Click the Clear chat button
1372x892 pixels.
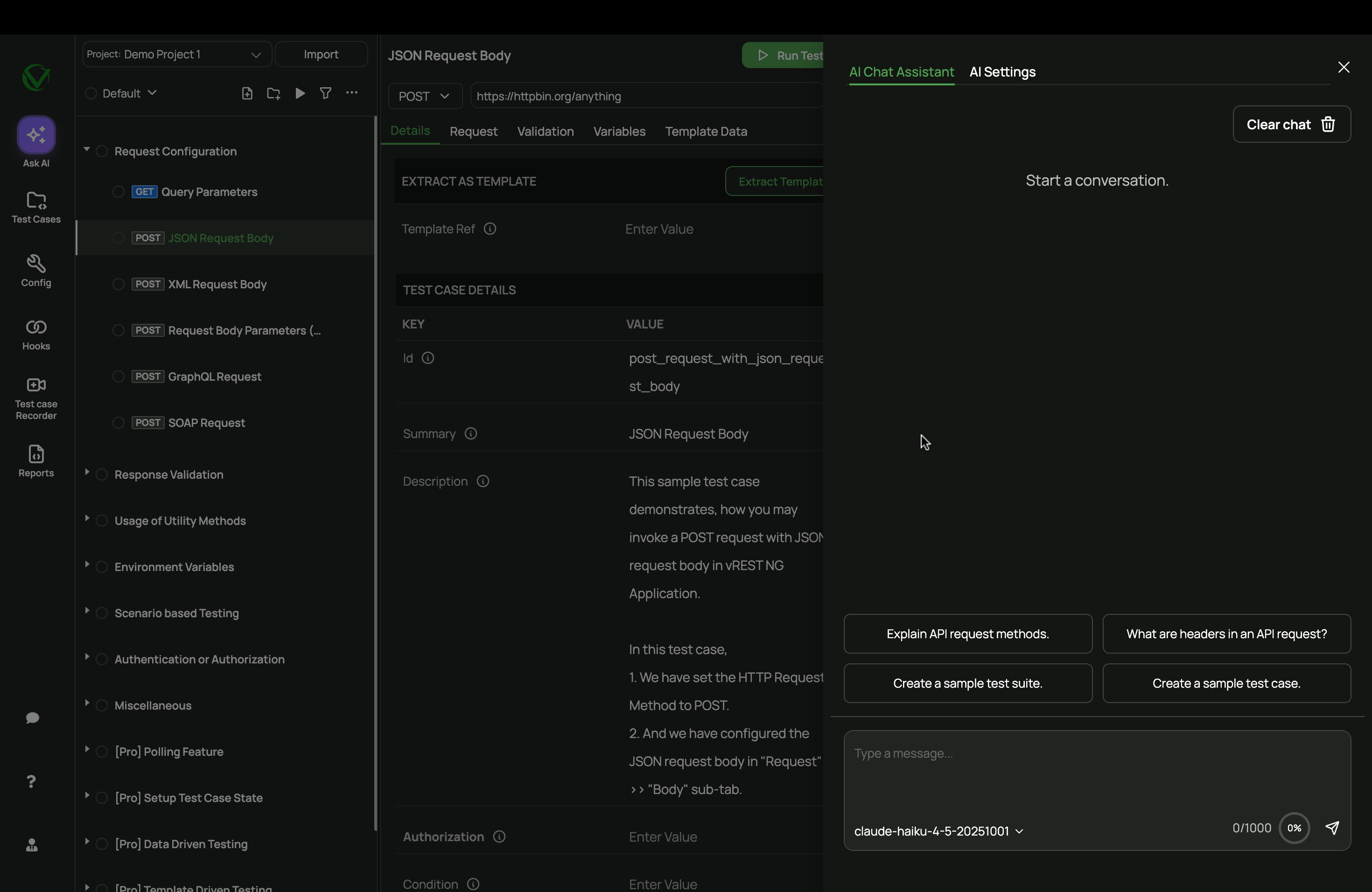[1291, 125]
